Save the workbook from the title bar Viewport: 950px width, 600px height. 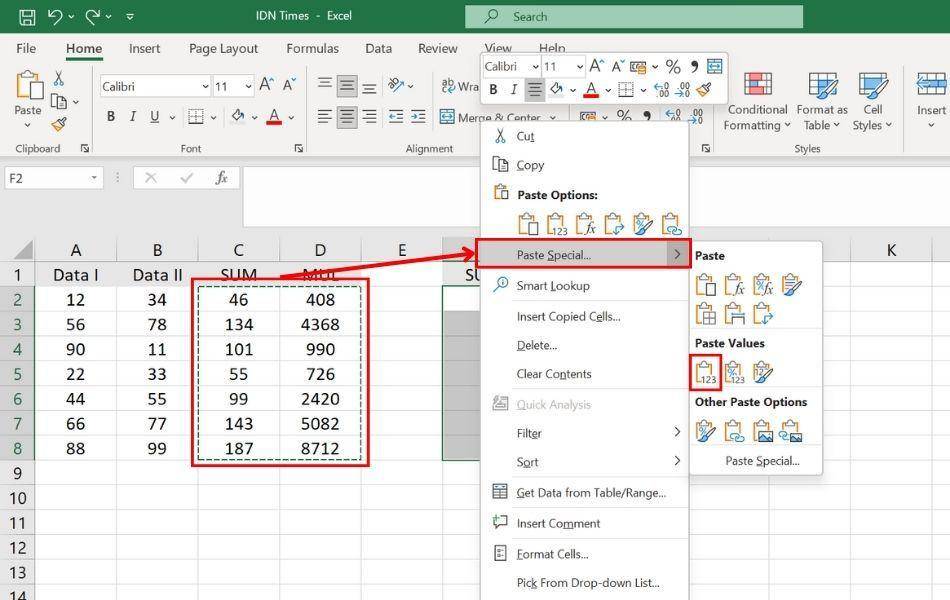click(x=27, y=16)
